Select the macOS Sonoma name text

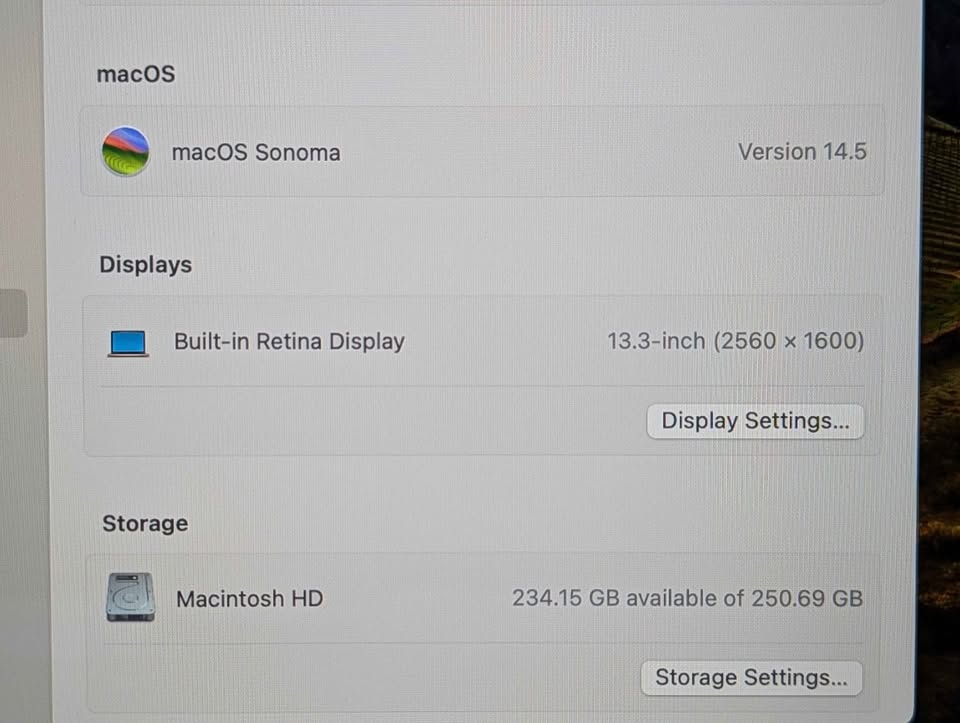pos(256,153)
